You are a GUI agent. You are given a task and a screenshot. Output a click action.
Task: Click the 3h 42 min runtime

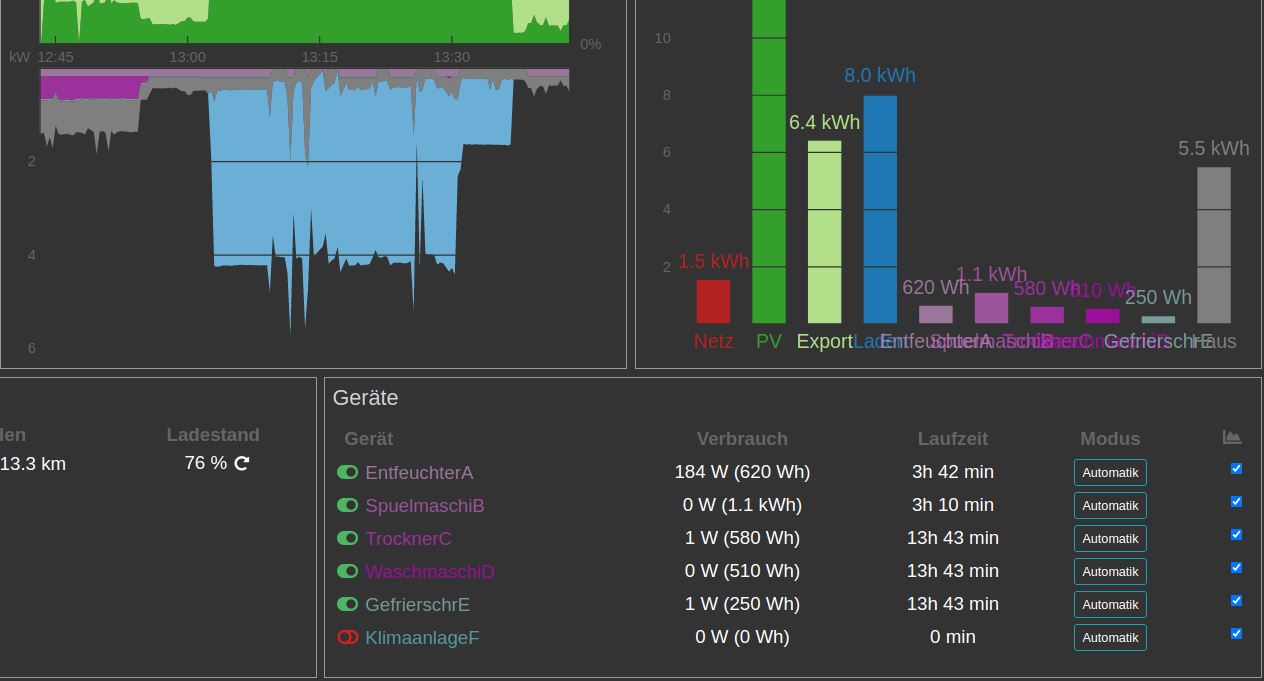pyautogui.click(x=953, y=472)
